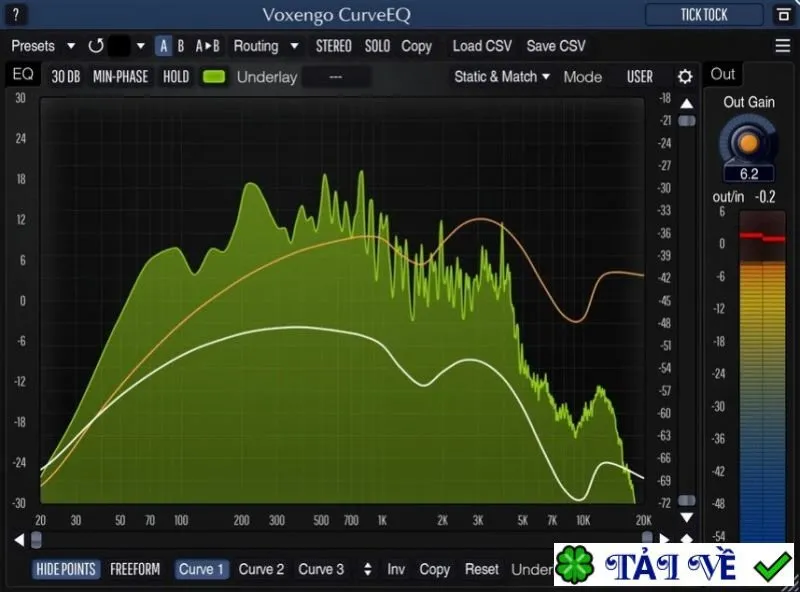Viewport: 800px width, 592px height.
Task: Open the Static & Match dropdown
Action: (502, 77)
